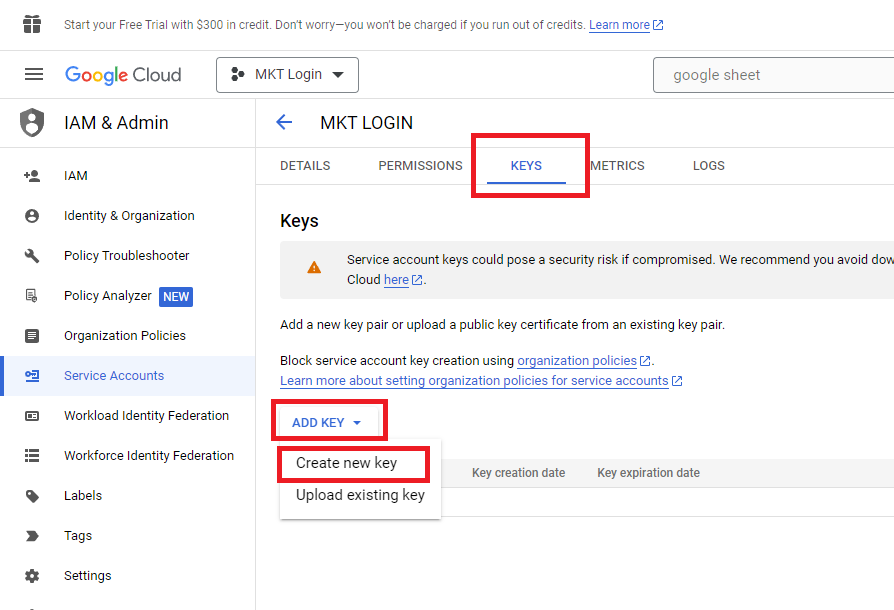Open the MKT Login project selector dropdown
Viewport: 894px width, 610px height.
(287, 75)
